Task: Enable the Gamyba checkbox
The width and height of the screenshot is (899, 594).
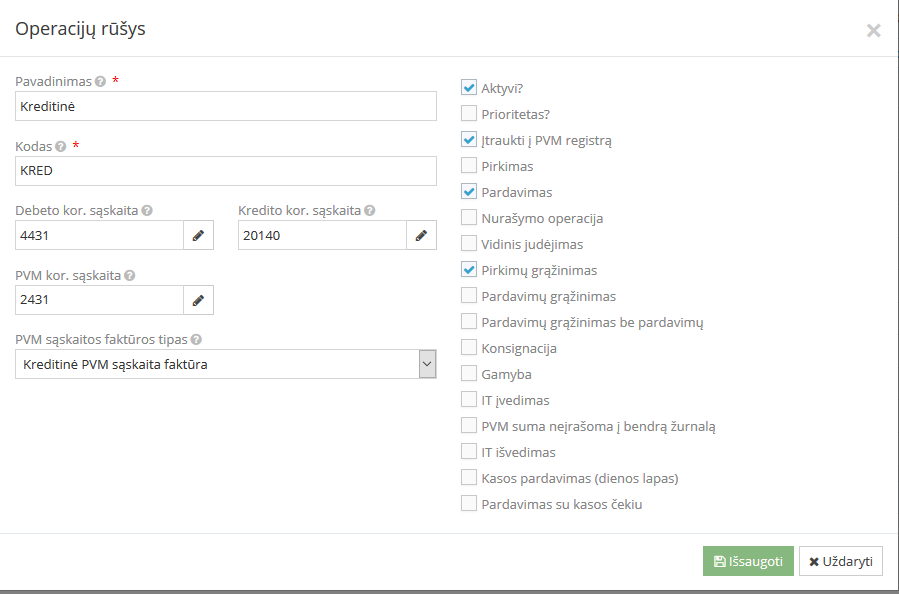Action: 468,373
